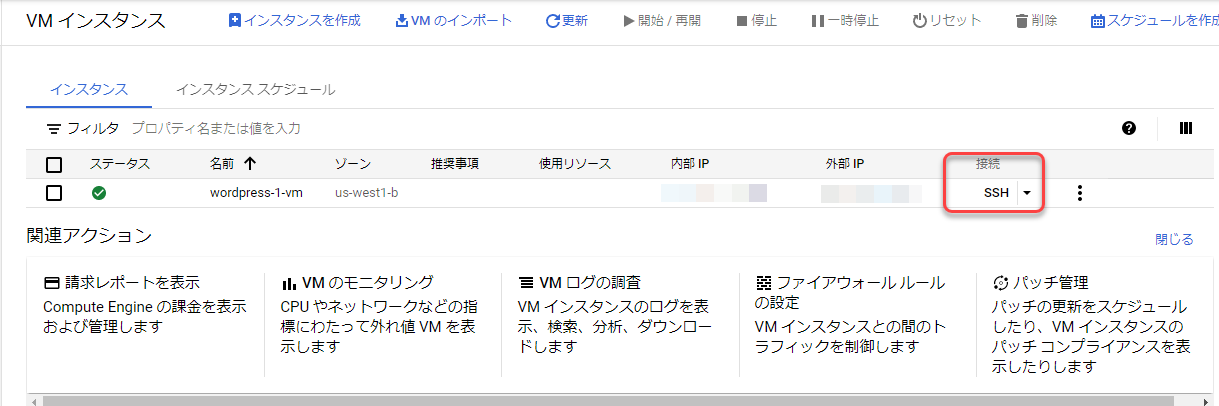Sort by name using the arrow icon
The width and height of the screenshot is (1219, 406).
pos(250,164)
